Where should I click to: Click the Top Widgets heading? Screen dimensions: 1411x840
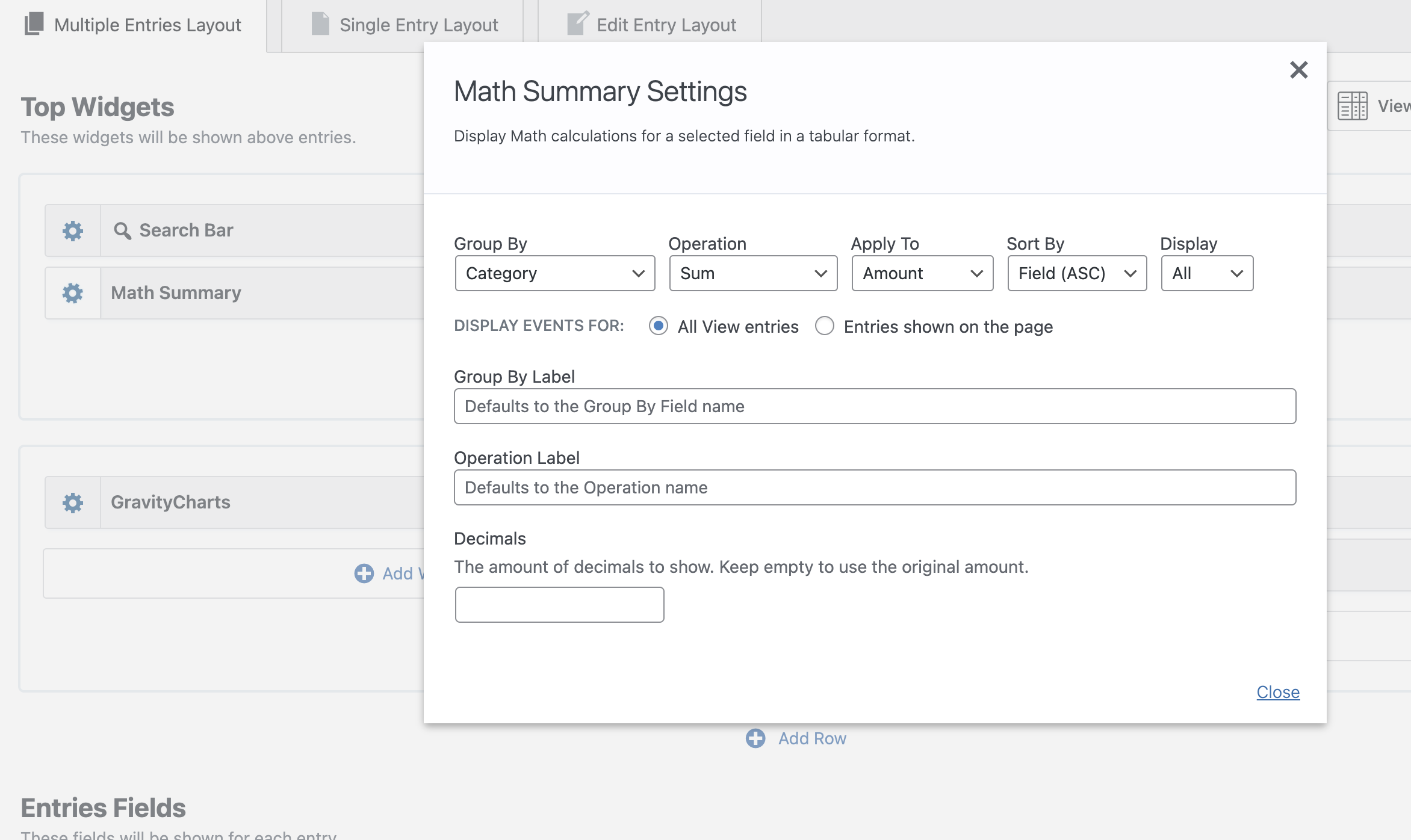coord(98,107)
